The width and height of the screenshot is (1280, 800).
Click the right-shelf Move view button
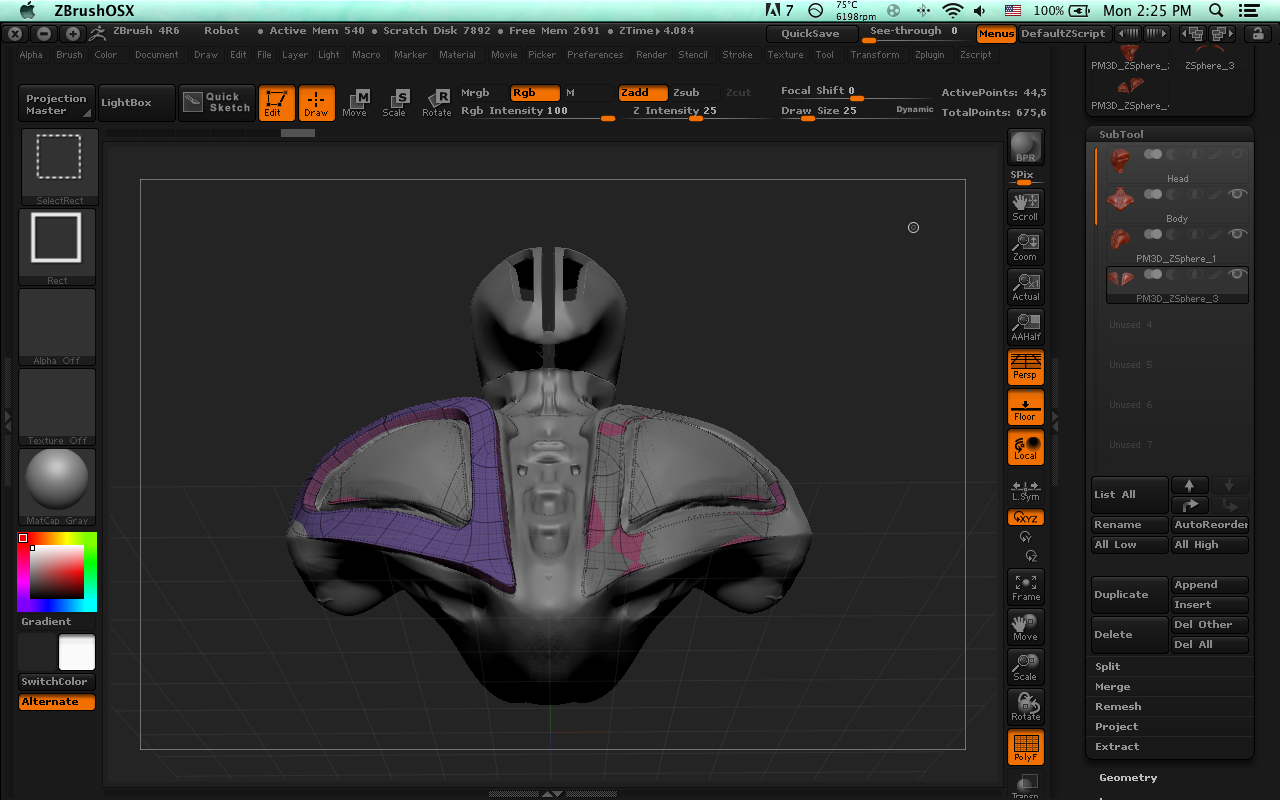[x=1026, y=627]
